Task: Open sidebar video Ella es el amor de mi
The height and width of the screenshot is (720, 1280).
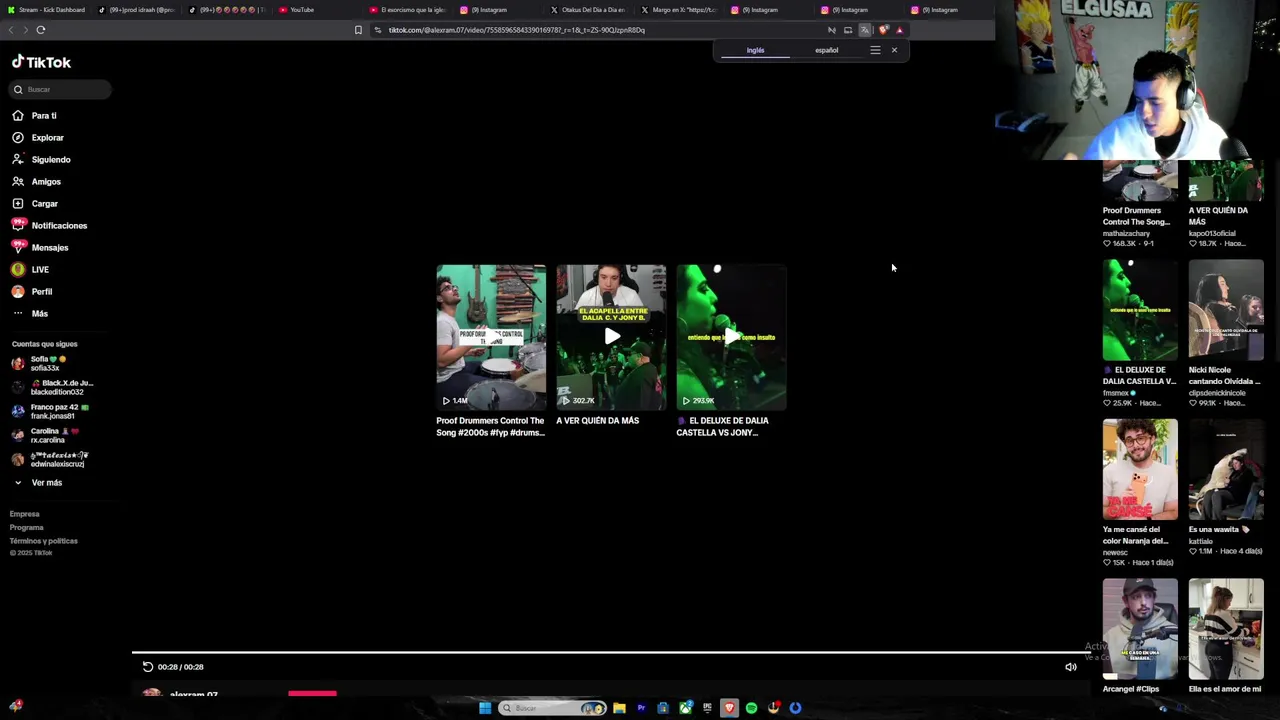Action: point(1226,629)
